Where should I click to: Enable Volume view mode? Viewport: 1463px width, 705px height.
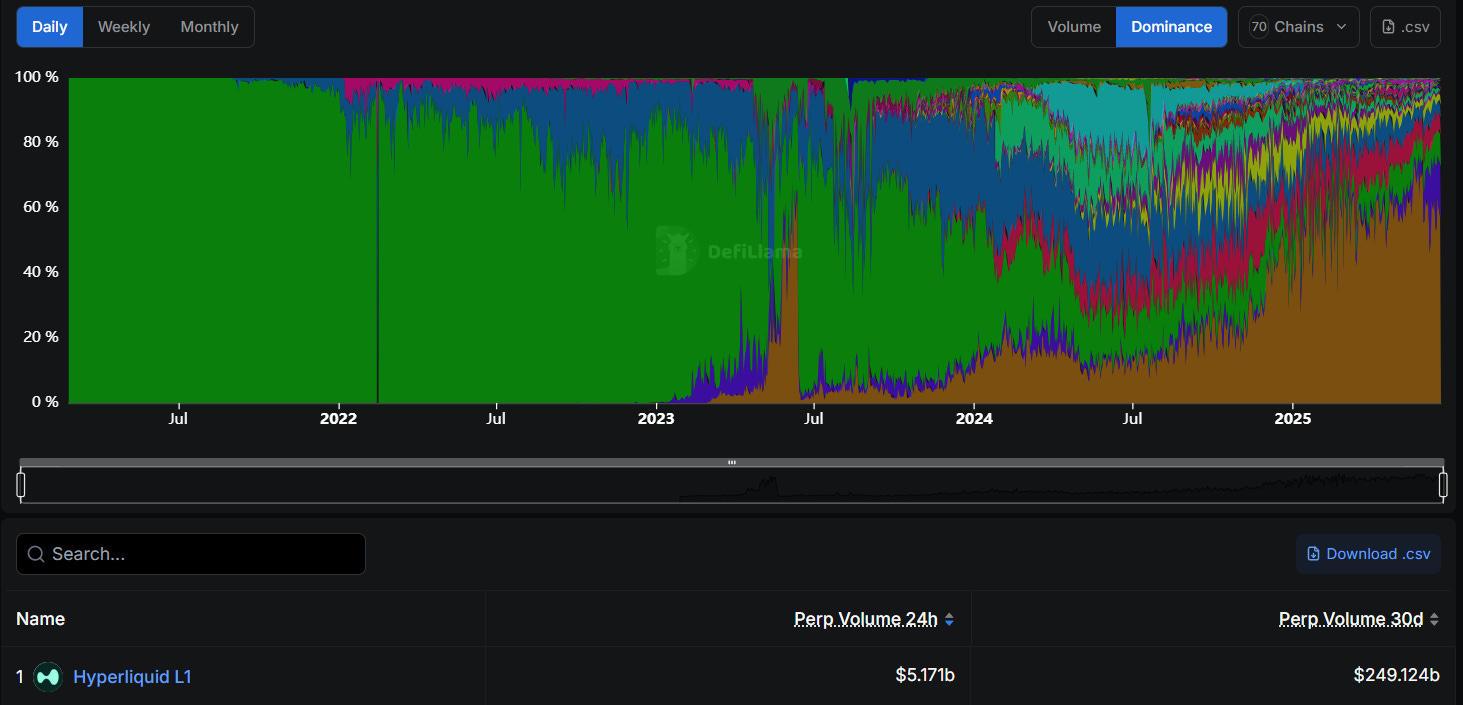1073,26
